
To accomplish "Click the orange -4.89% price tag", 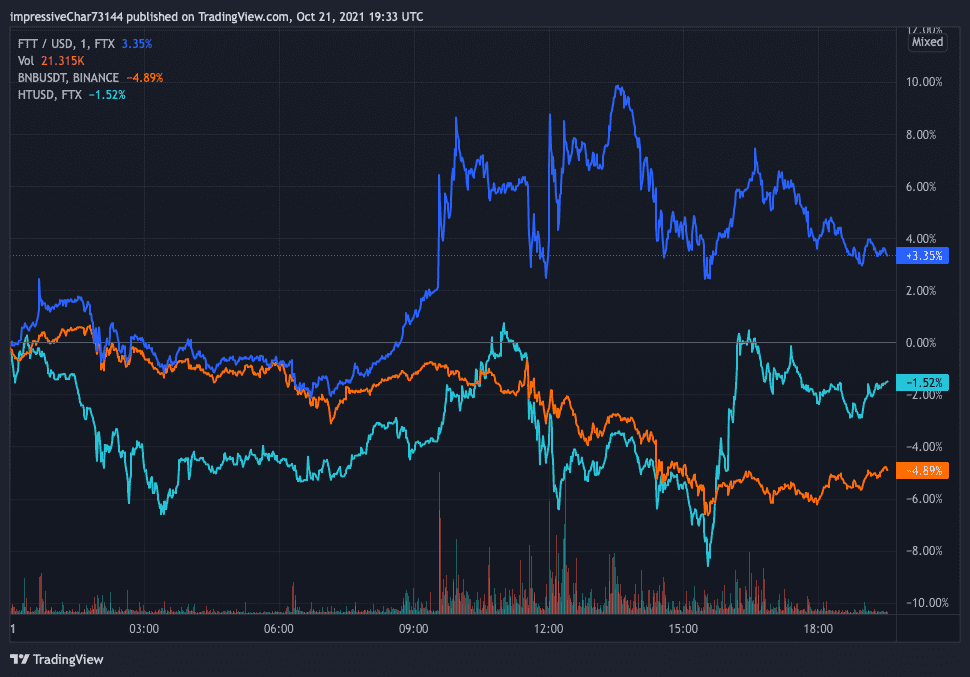I will [x=925, y=471].
